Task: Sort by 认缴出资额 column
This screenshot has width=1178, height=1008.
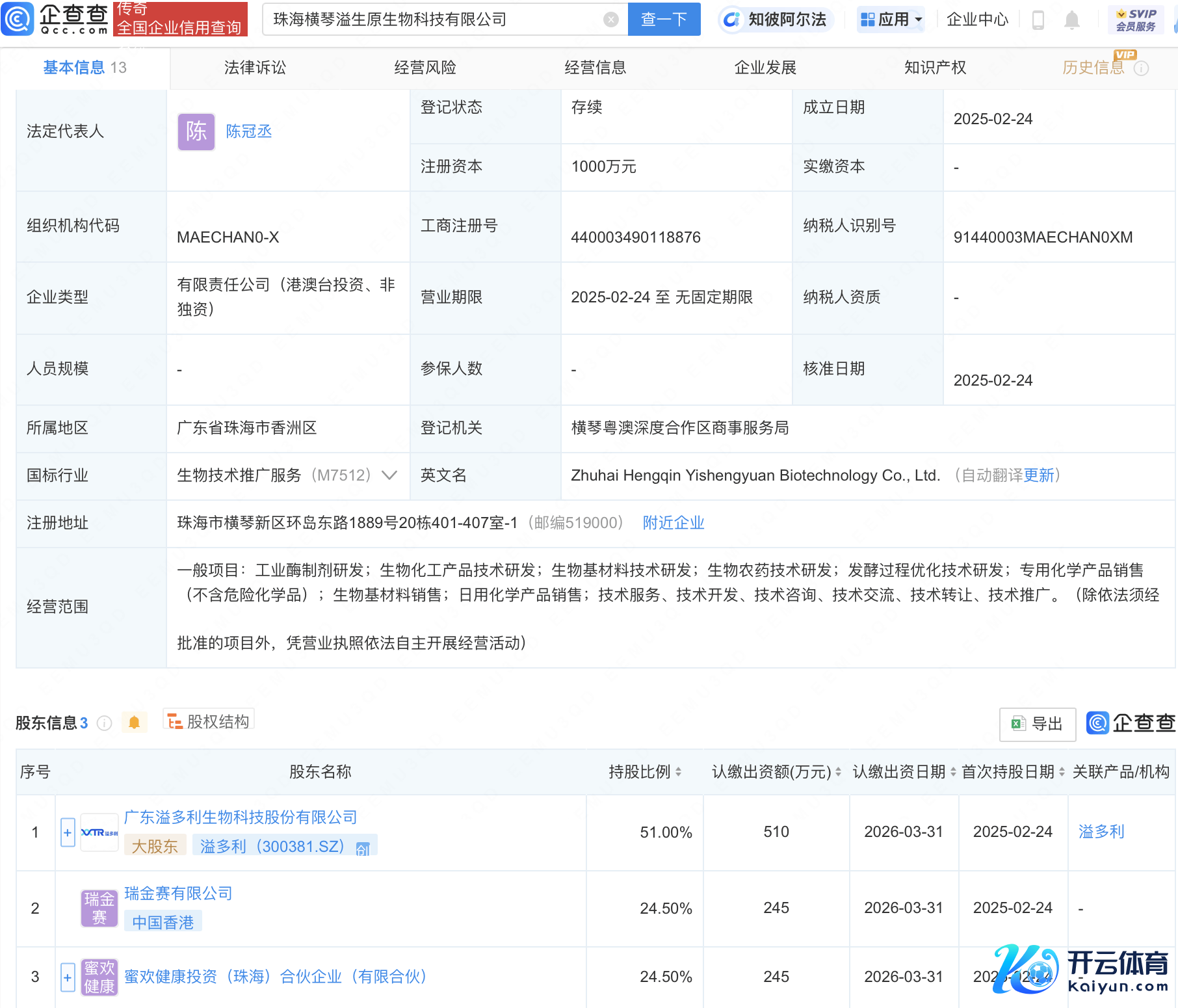Action: [x=838, y=772]
